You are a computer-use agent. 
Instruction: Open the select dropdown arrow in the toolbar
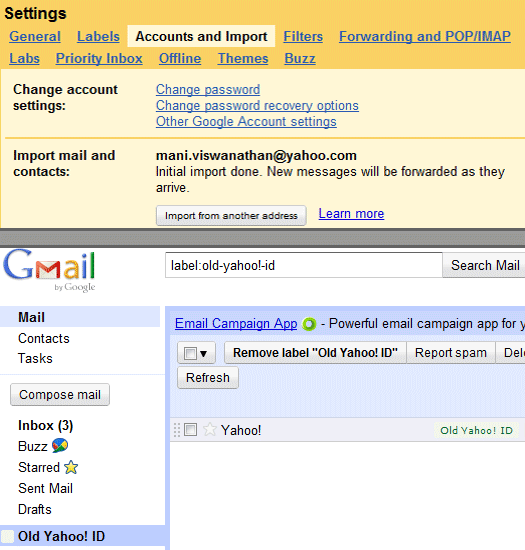204,354
